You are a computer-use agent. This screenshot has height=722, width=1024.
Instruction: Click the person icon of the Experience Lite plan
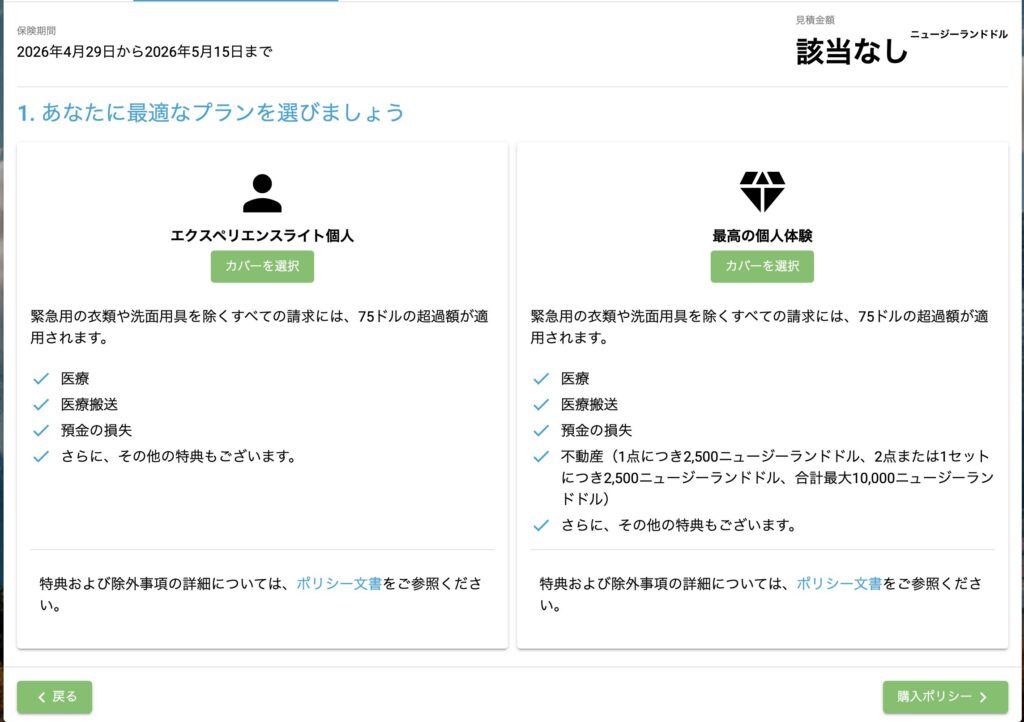coord(262,193)
